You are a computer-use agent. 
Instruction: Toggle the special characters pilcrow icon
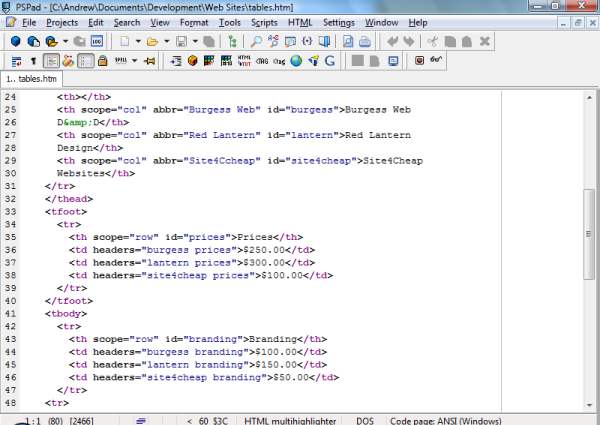click(34, 61)
